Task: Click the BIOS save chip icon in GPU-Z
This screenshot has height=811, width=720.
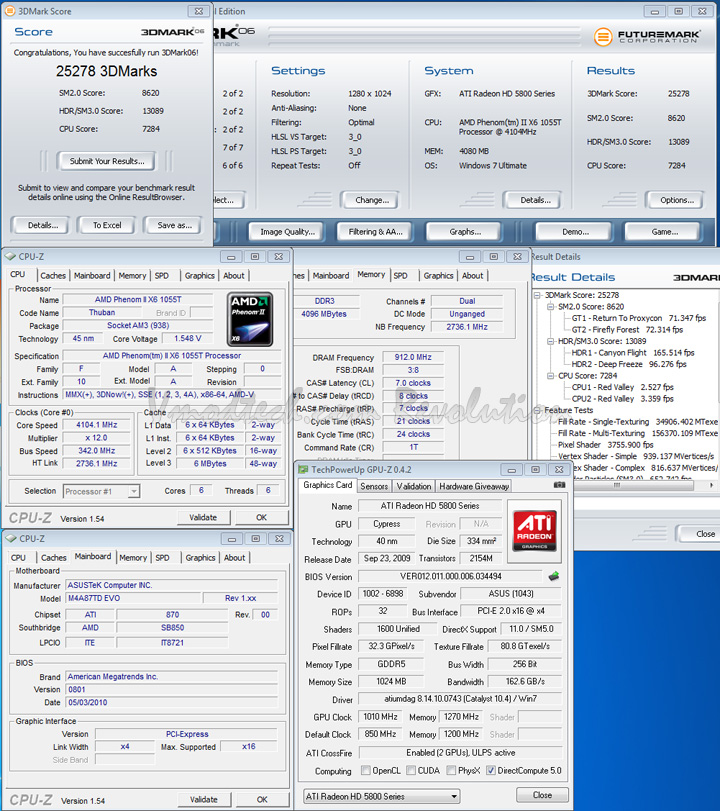Action: coord(553,576)
